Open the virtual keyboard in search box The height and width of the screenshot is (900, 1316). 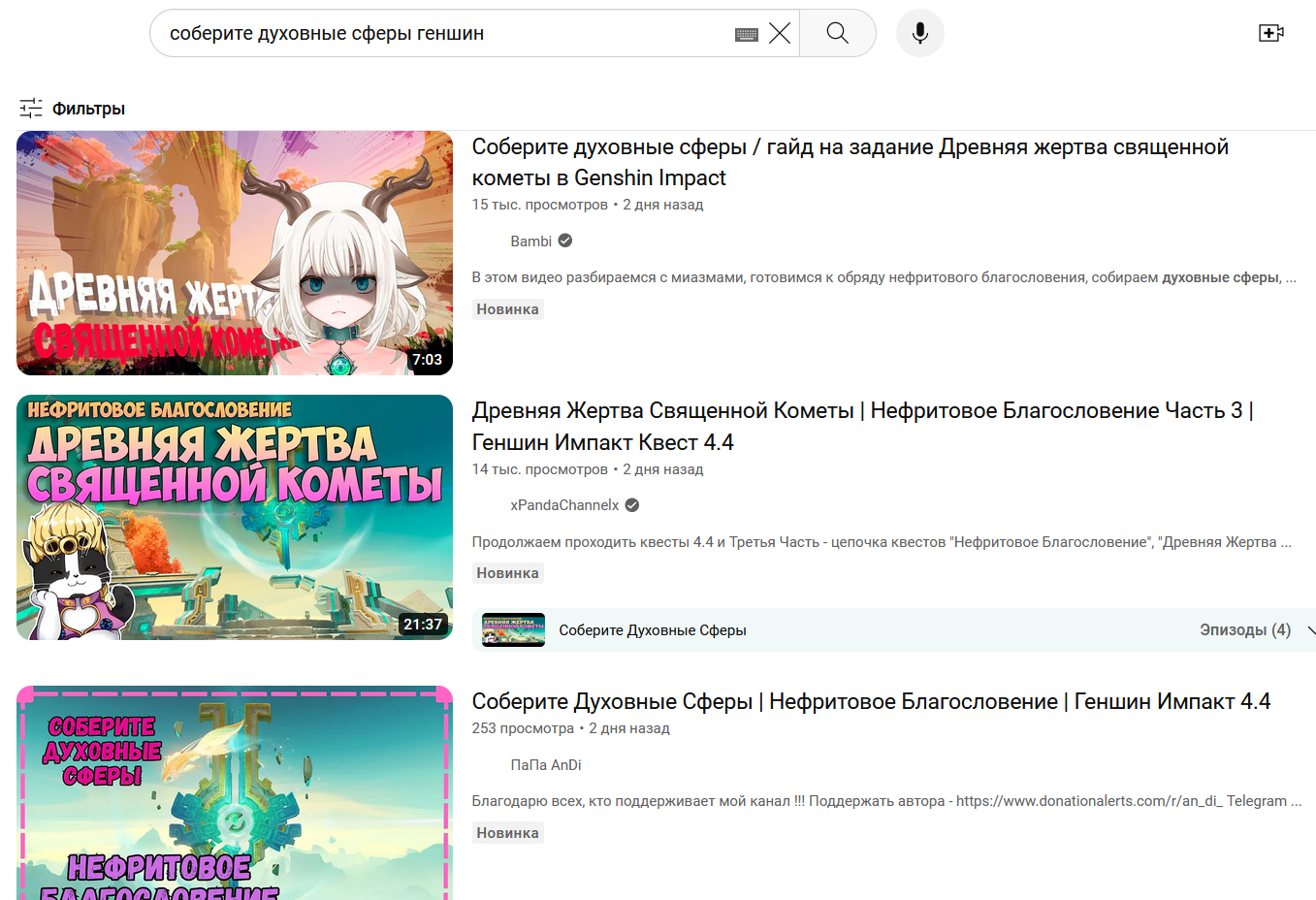[746, 34]
